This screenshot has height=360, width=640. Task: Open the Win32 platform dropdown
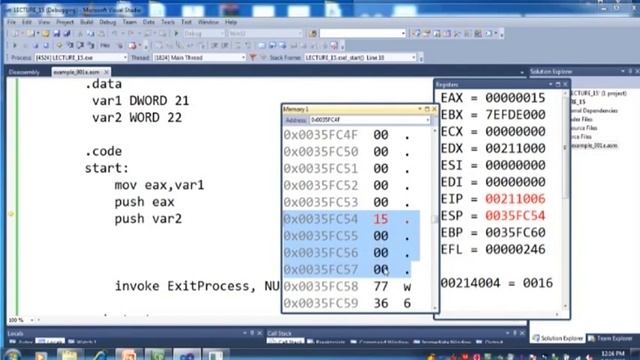[265, 34]
